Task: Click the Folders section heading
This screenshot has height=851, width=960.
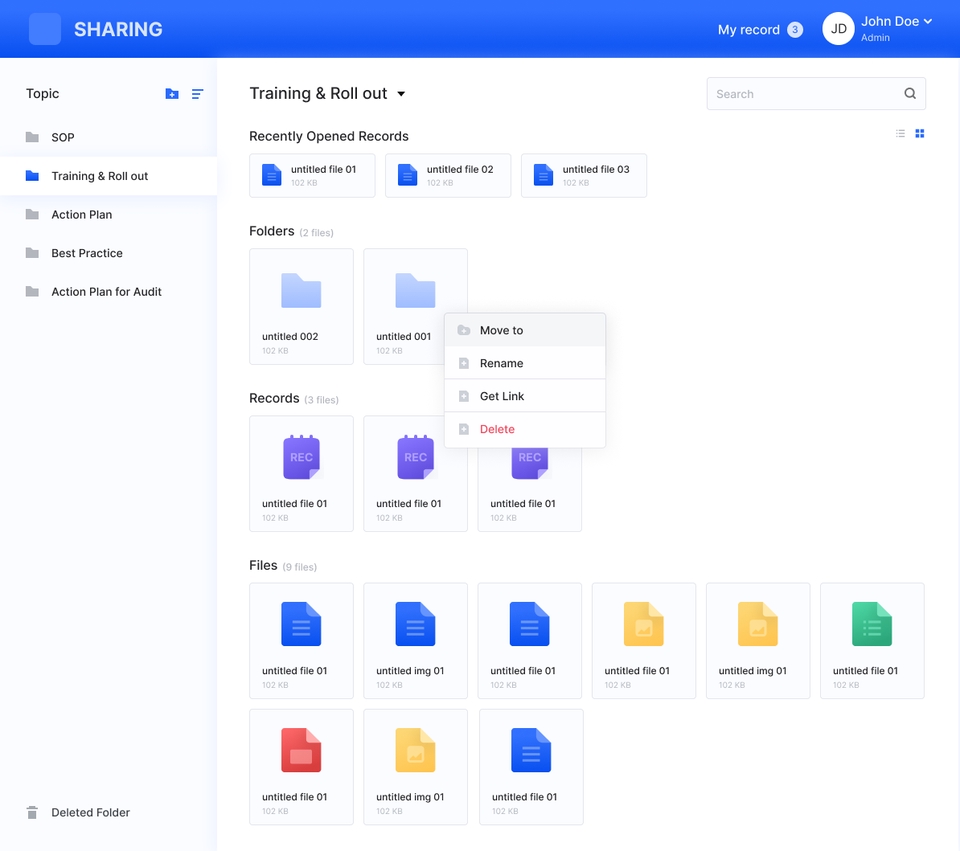Action: click(x=272, y=231)
